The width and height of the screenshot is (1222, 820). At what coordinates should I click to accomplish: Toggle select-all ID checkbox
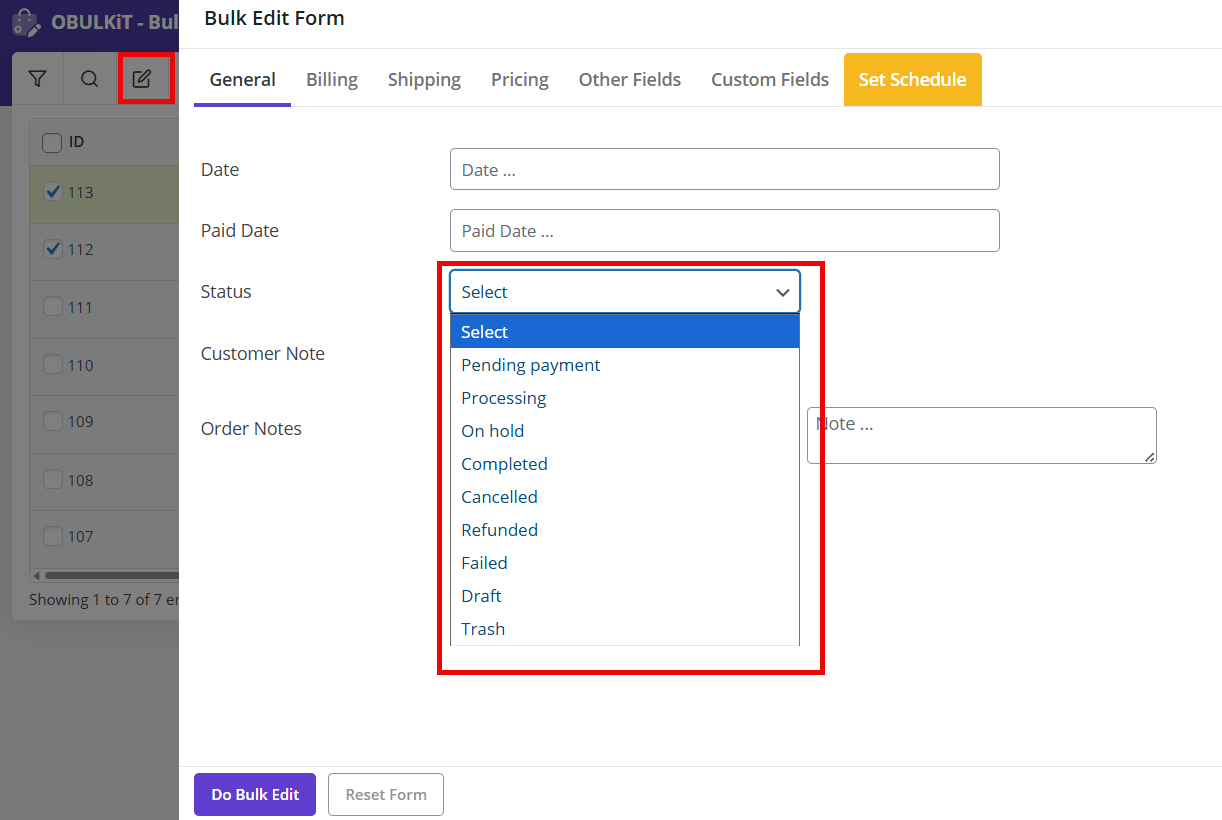52,142
